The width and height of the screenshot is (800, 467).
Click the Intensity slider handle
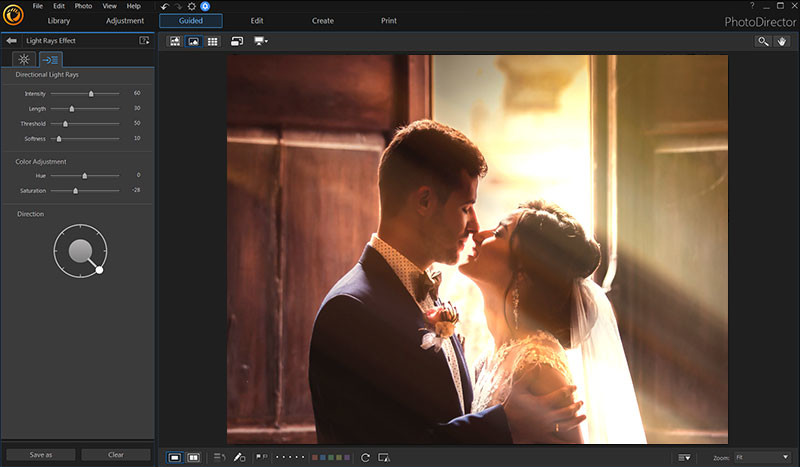91,93
